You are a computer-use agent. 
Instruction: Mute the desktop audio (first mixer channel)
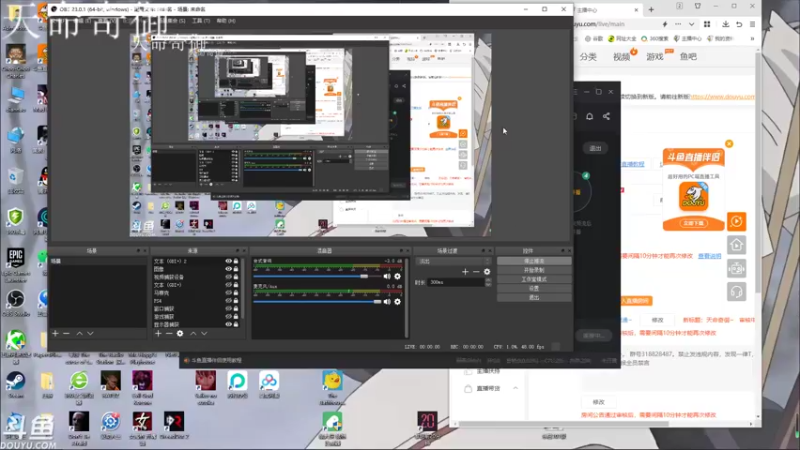[x=387, y=276]
